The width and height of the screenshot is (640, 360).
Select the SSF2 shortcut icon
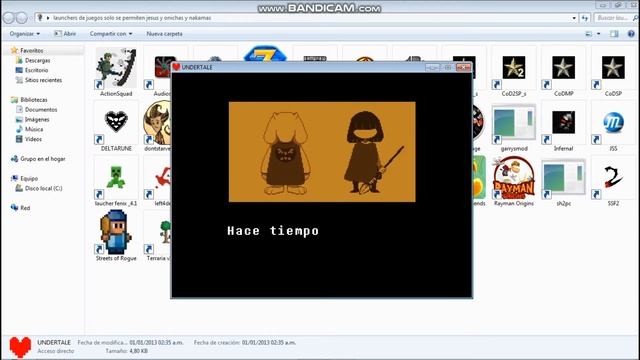613,178
